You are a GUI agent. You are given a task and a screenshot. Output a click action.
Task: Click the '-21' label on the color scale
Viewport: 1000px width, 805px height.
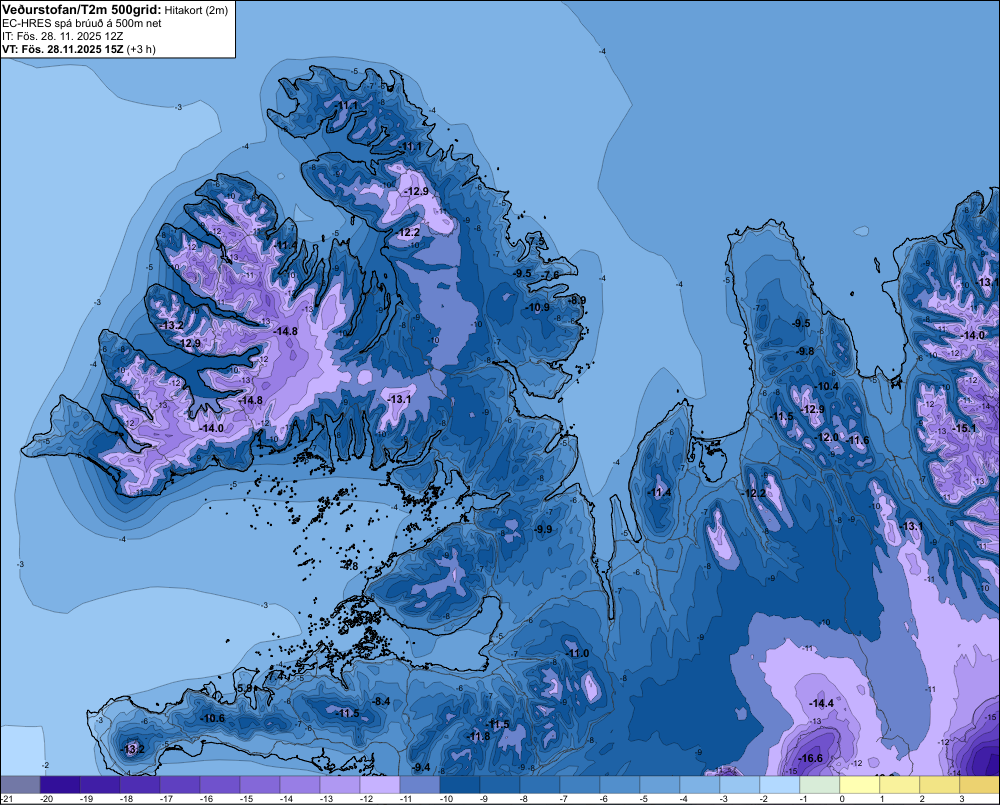tap(6, 799)
